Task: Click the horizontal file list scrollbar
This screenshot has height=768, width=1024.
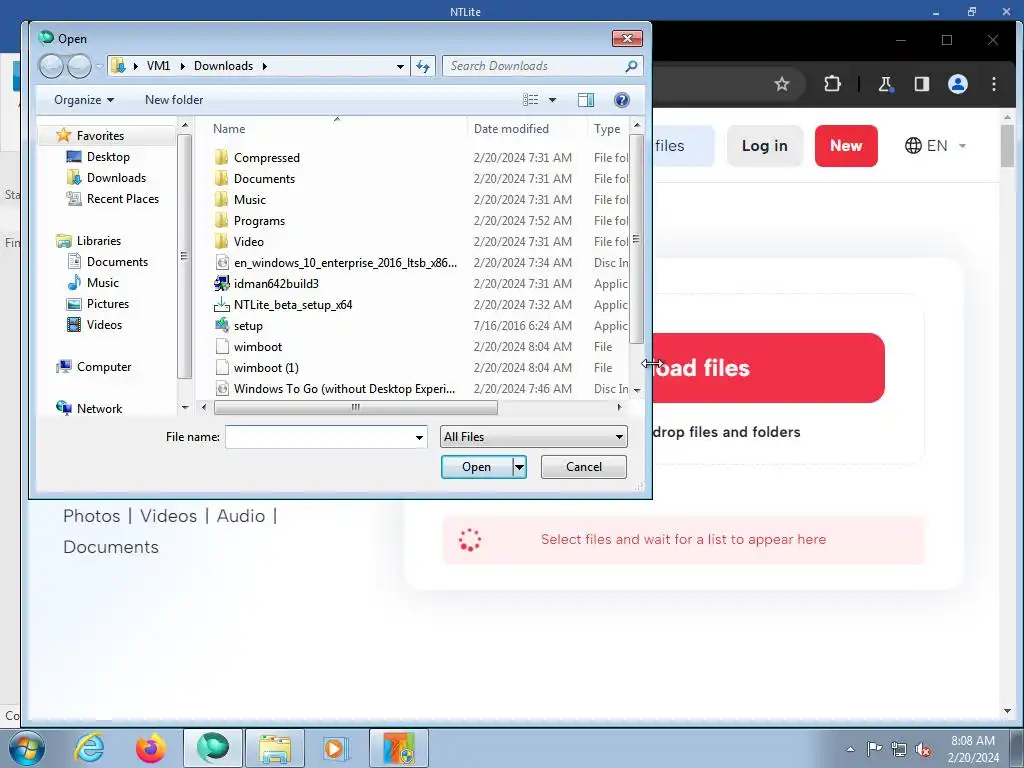Action: tap(356, 408)
